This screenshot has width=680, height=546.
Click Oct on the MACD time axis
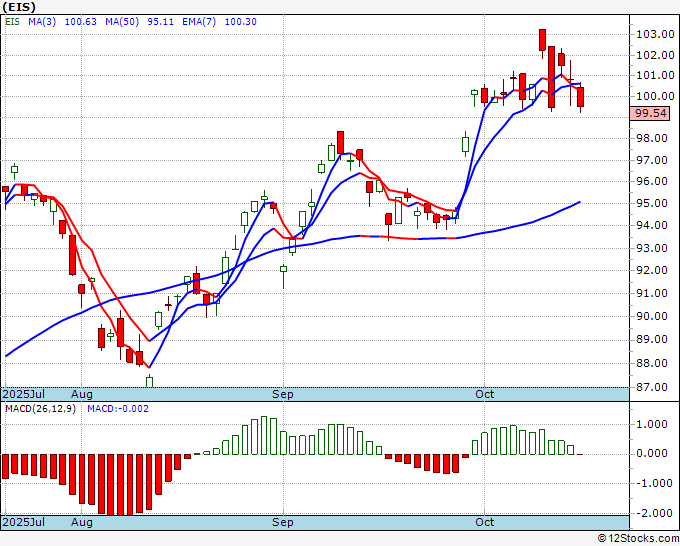484,522
